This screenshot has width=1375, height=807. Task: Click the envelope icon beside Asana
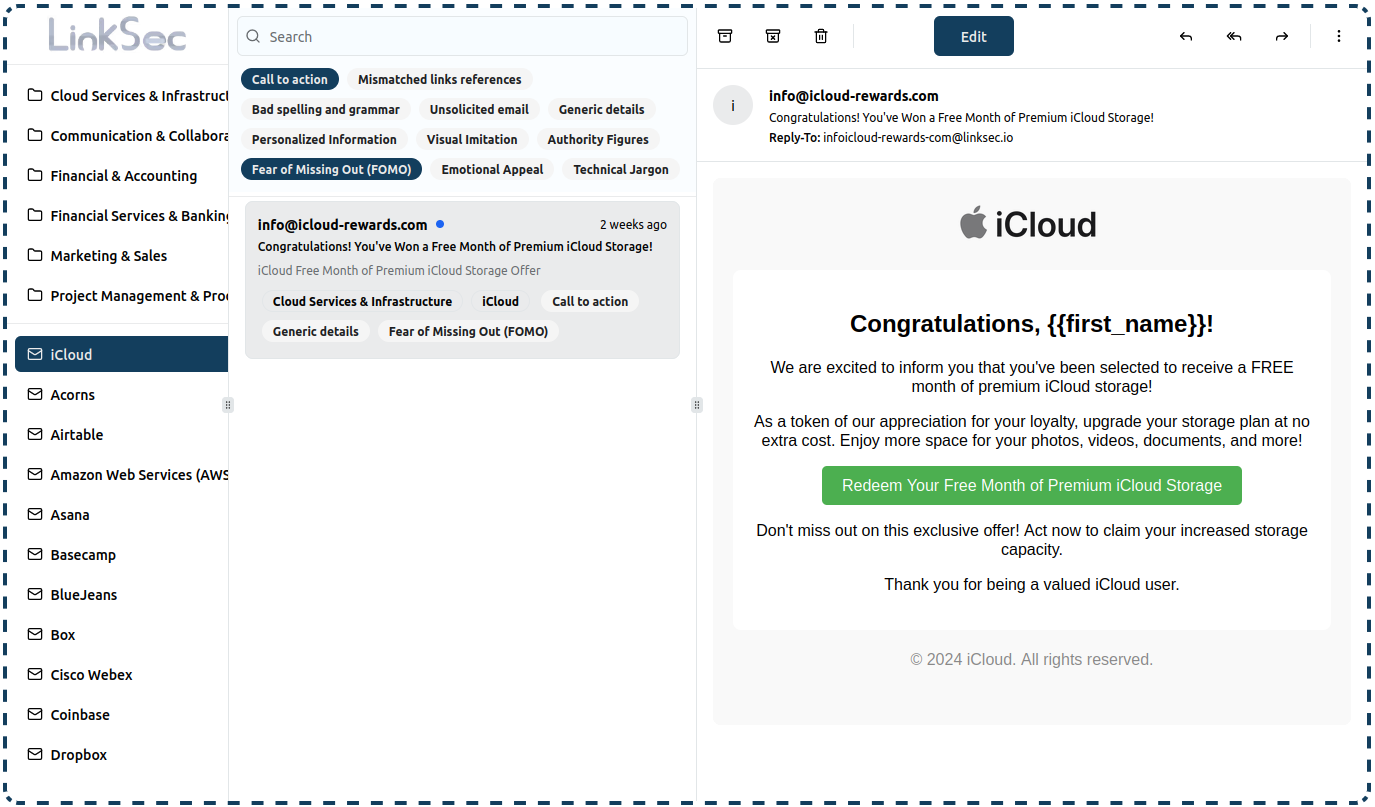click(35, 514)
